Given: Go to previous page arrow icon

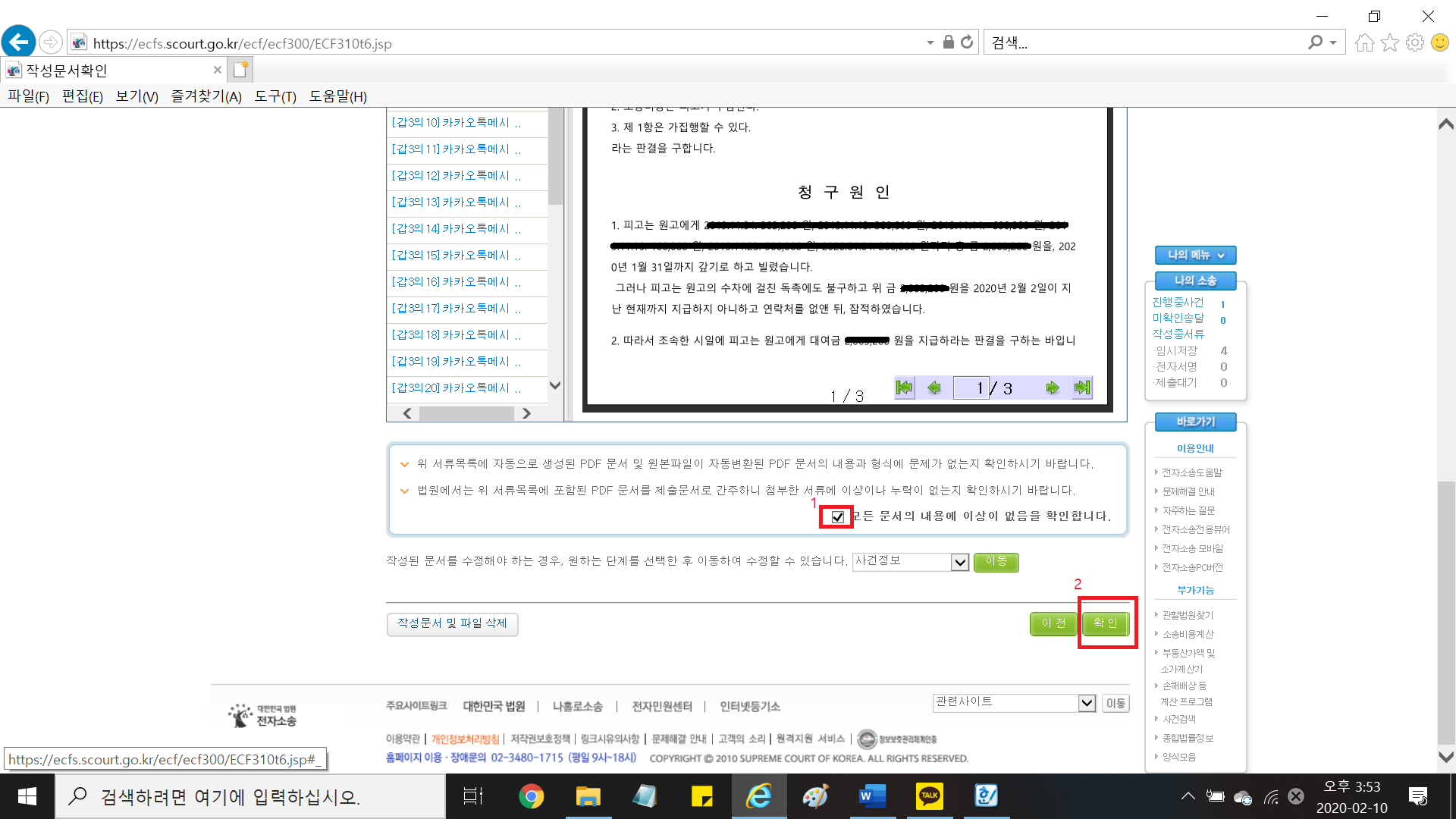Looking at the screenshot, I should coord(934,388).
